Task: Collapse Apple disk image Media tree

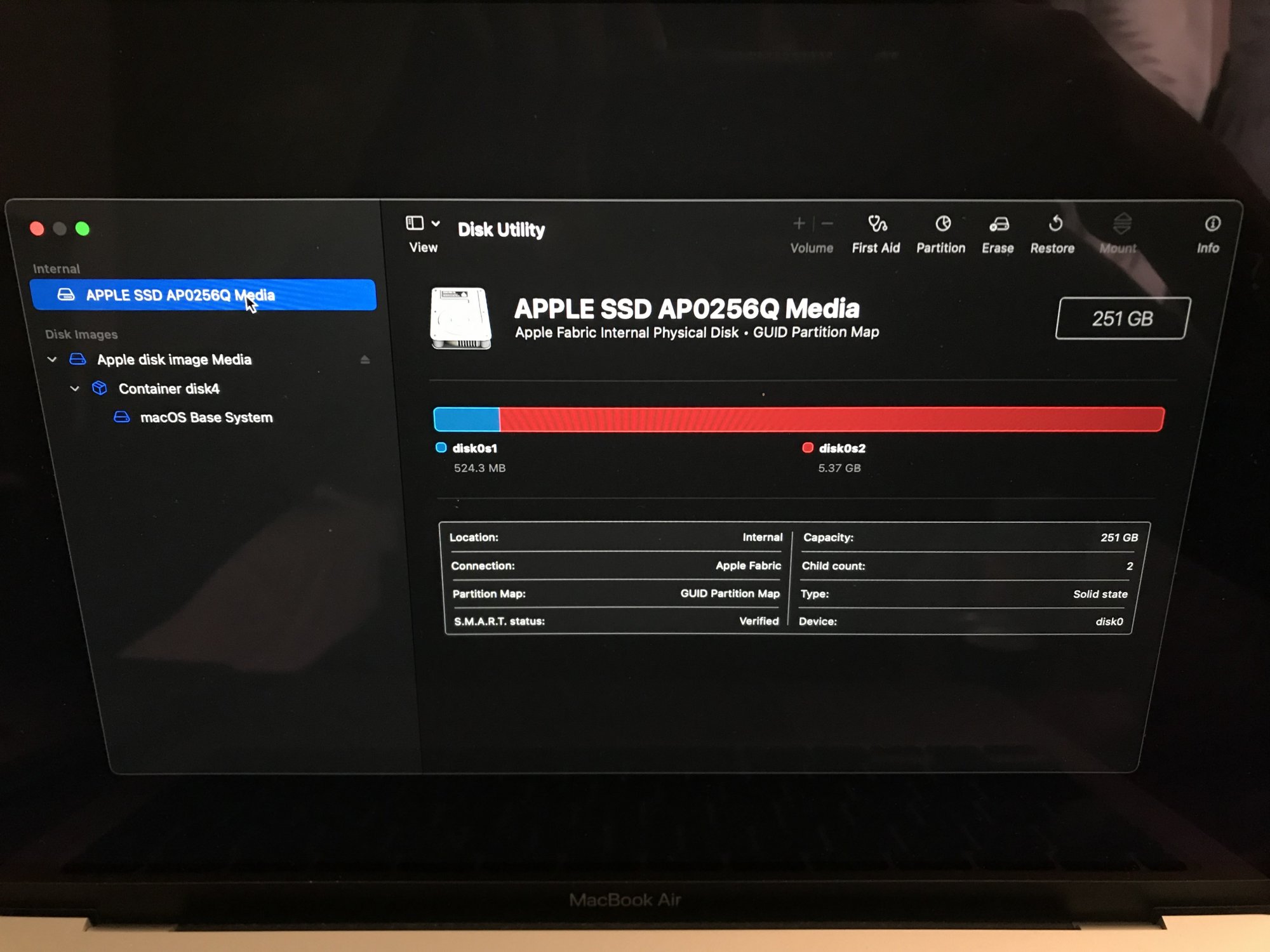Action: [52, 360]
